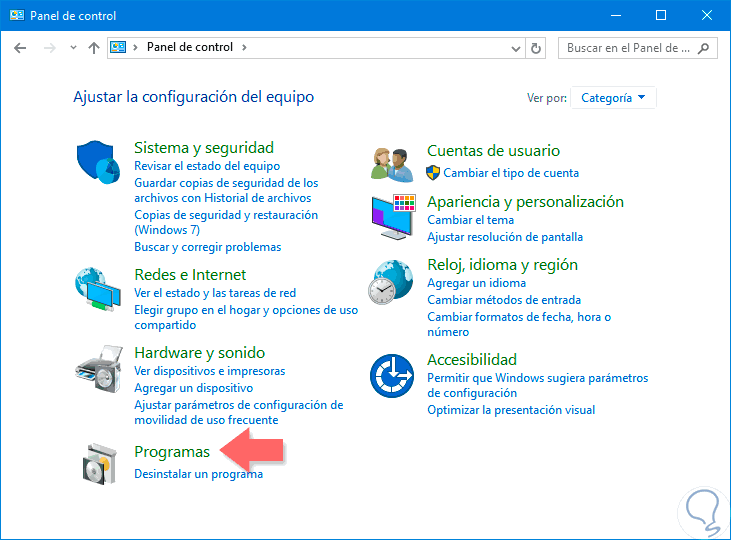Image resolution: width=731 pixels, height=540 pixels.
Task: Refresh the Control Panel view
Action: click(536, 48)
